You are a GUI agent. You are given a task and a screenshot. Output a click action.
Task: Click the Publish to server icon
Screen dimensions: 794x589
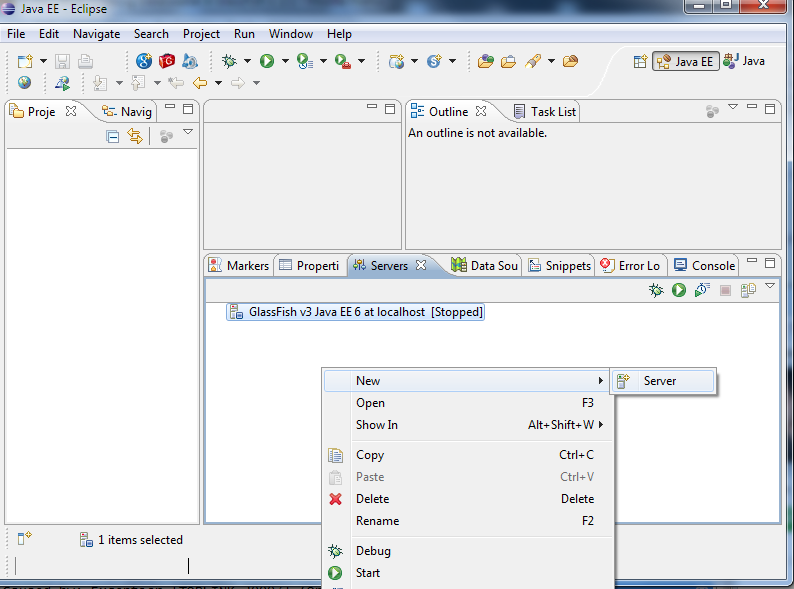click(748, 290)
